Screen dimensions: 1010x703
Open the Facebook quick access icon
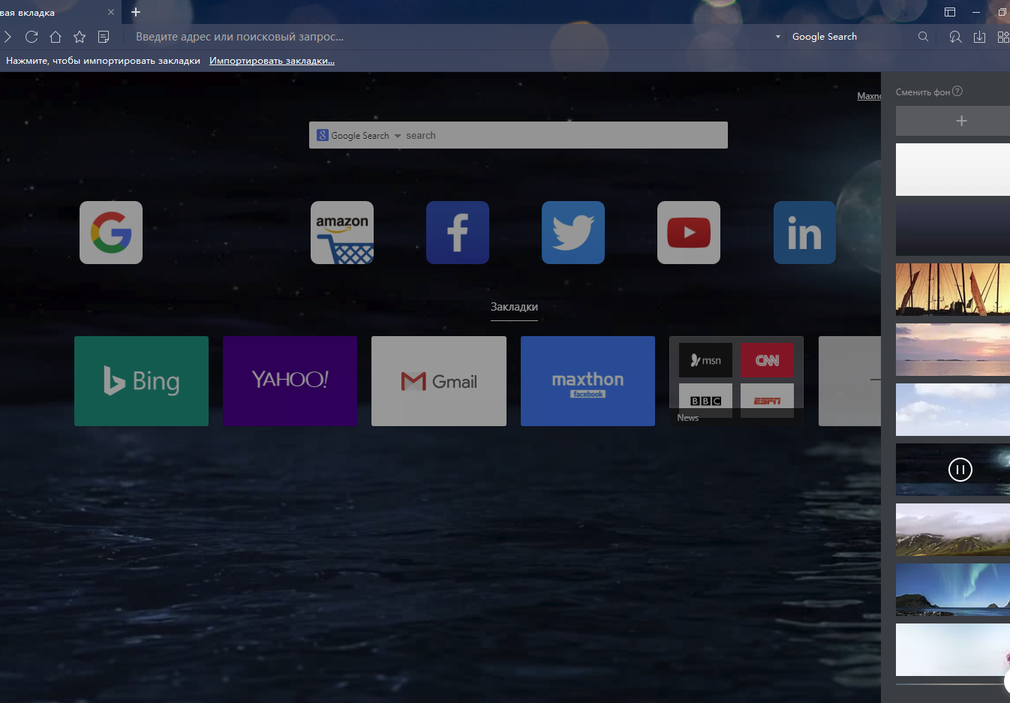click(457, 233)
